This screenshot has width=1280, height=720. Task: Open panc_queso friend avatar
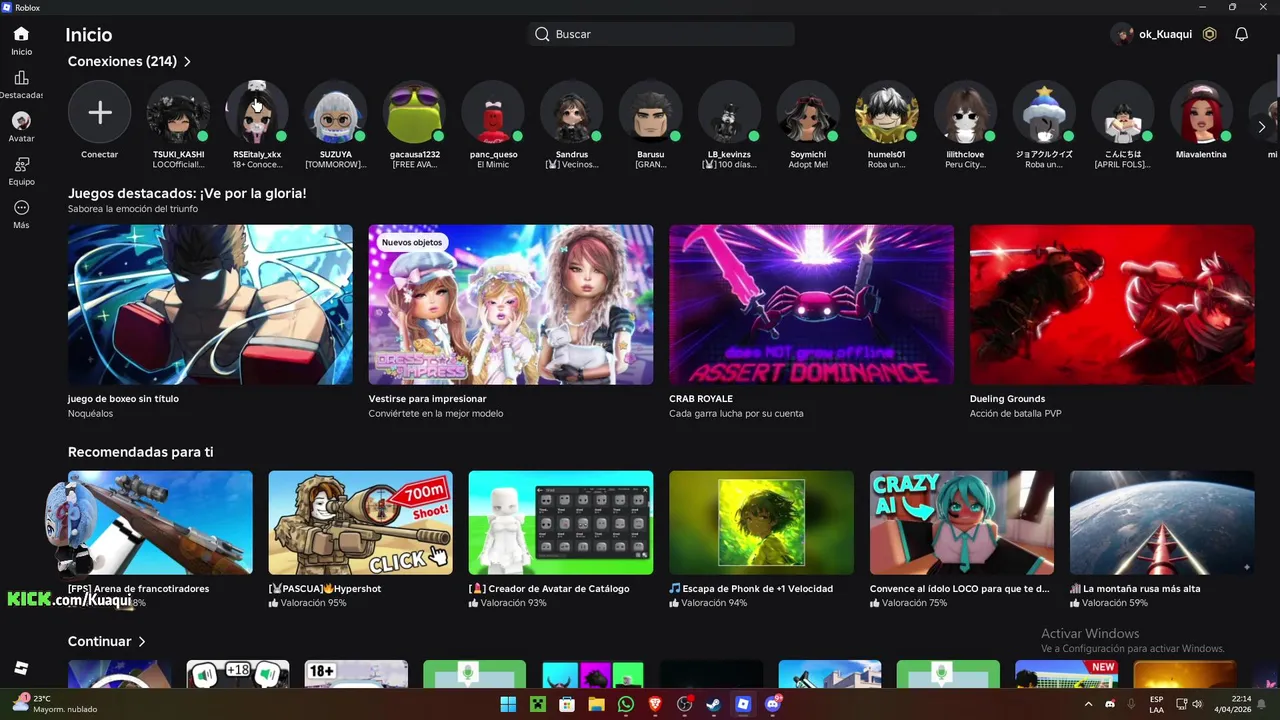(493, 112)
